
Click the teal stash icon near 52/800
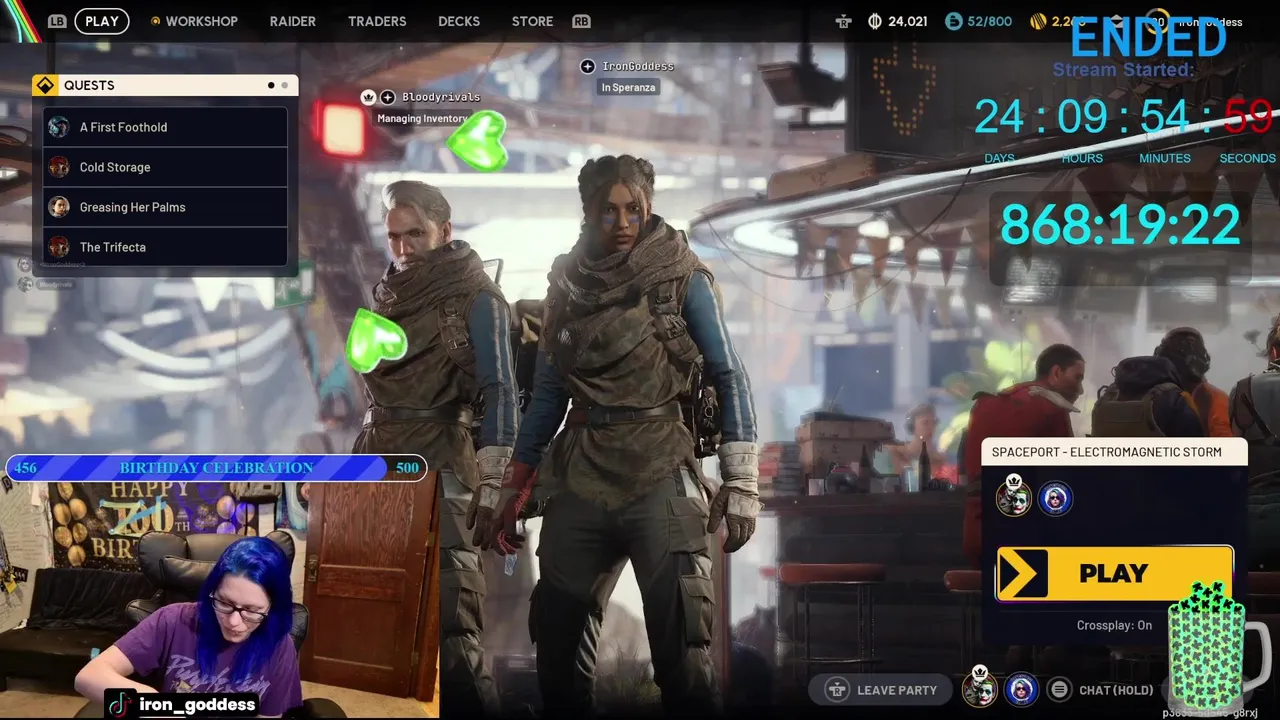coord(954,21)
